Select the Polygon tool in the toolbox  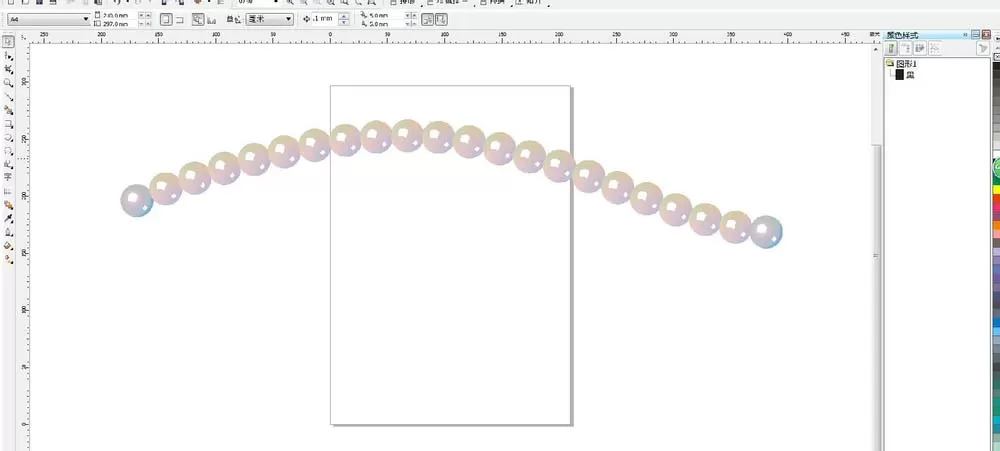point(9,151)
